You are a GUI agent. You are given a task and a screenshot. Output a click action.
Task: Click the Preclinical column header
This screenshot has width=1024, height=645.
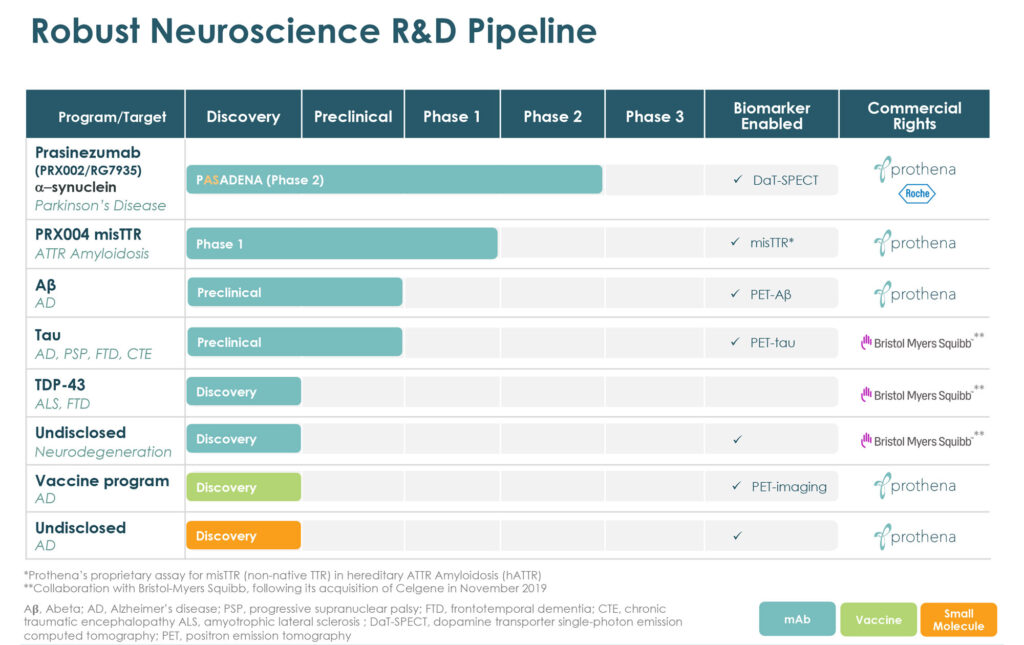point(353,114)
